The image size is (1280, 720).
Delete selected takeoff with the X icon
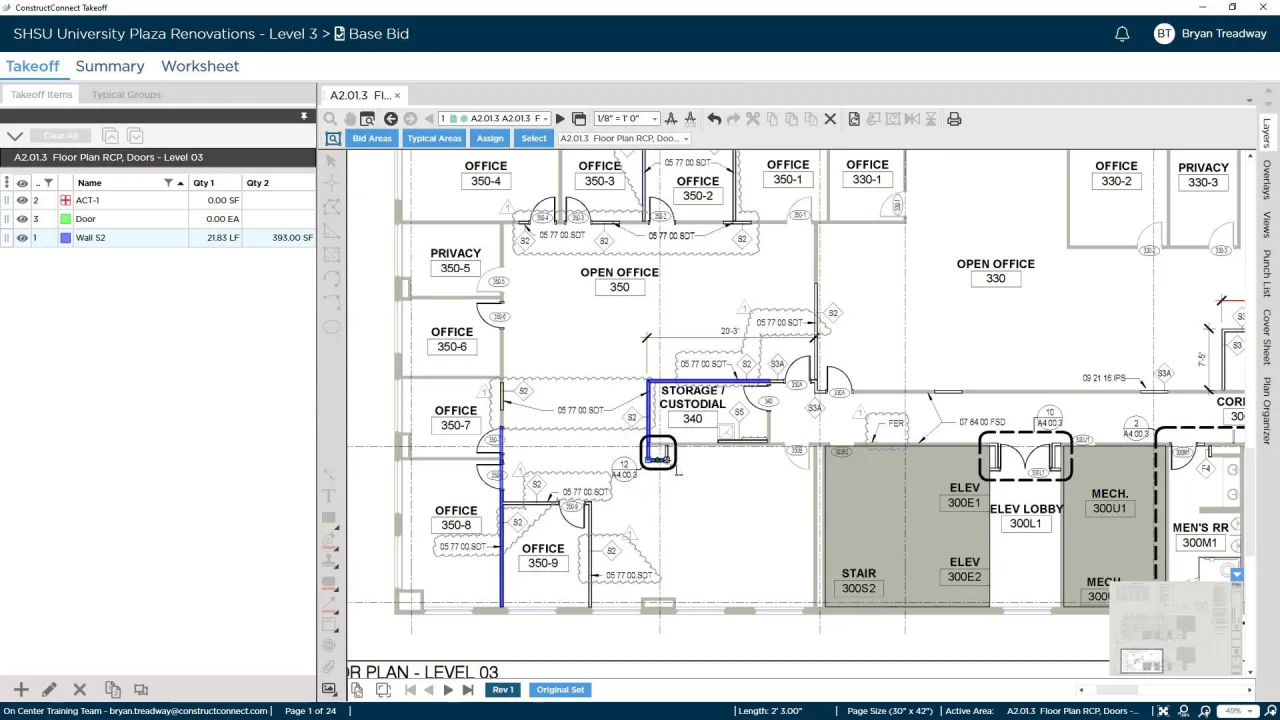(830, 119)
